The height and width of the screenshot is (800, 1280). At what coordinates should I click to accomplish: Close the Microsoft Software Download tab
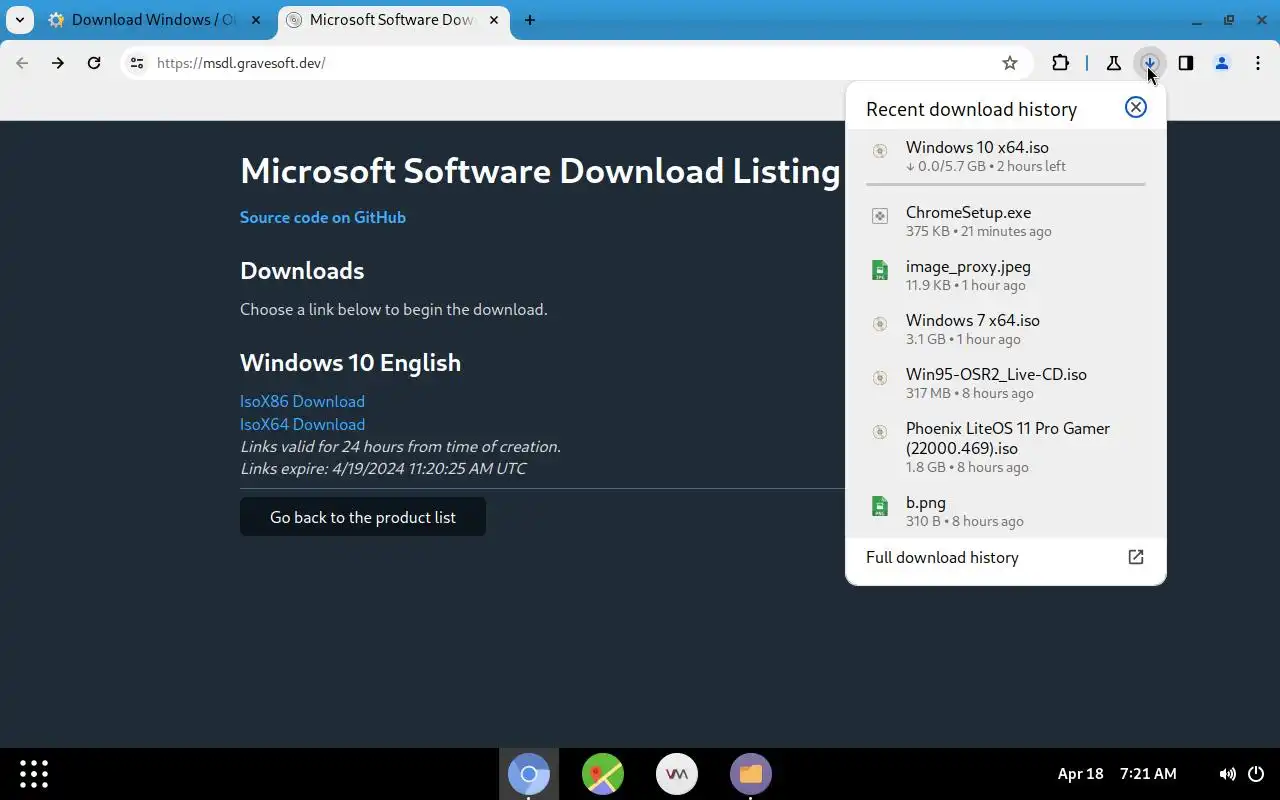494,20
